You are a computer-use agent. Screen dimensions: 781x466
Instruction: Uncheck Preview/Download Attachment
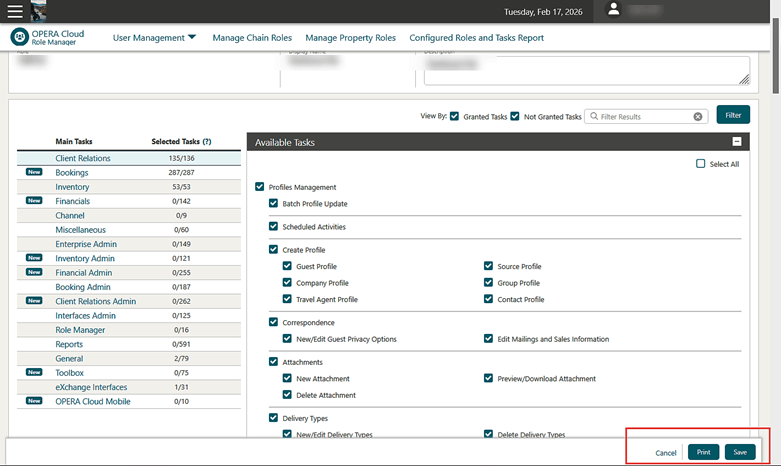point(488,378)
